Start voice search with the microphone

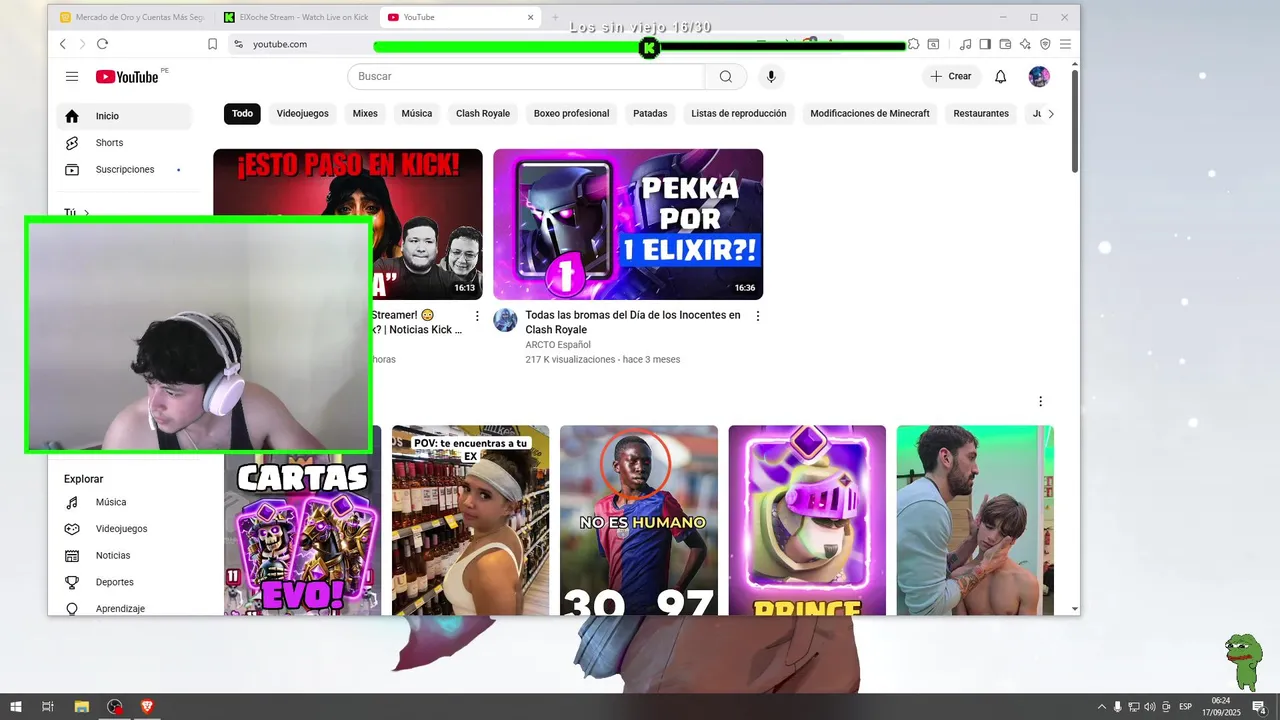[771, 76]
